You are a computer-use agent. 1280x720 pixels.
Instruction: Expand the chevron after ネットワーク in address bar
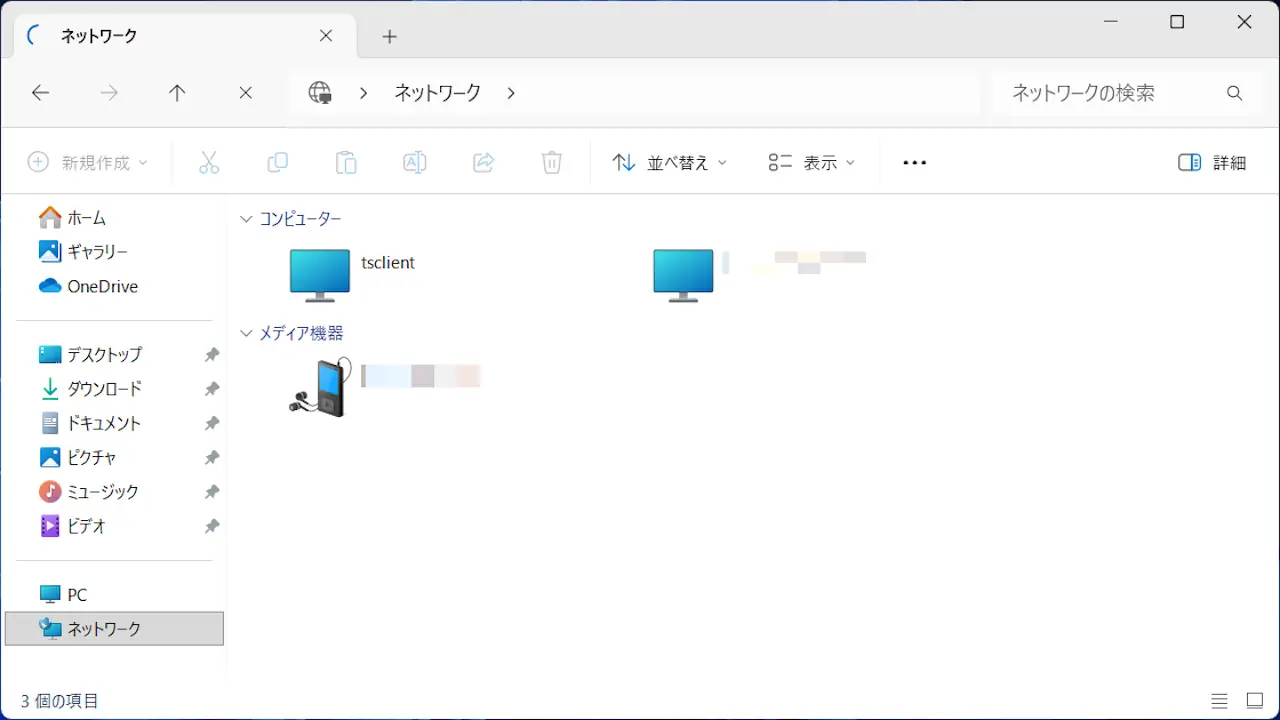coord(511,93)
